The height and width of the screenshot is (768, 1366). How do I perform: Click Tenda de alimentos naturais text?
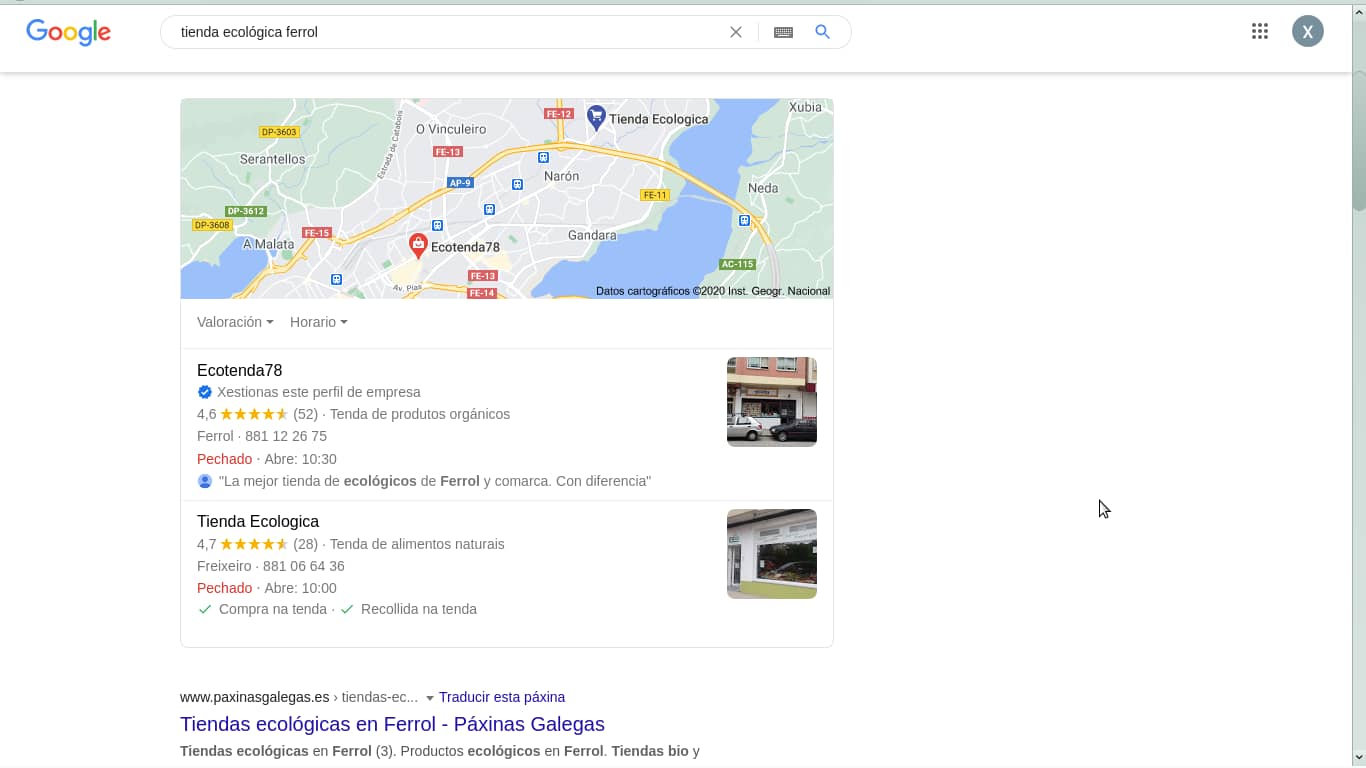[417, 544]
